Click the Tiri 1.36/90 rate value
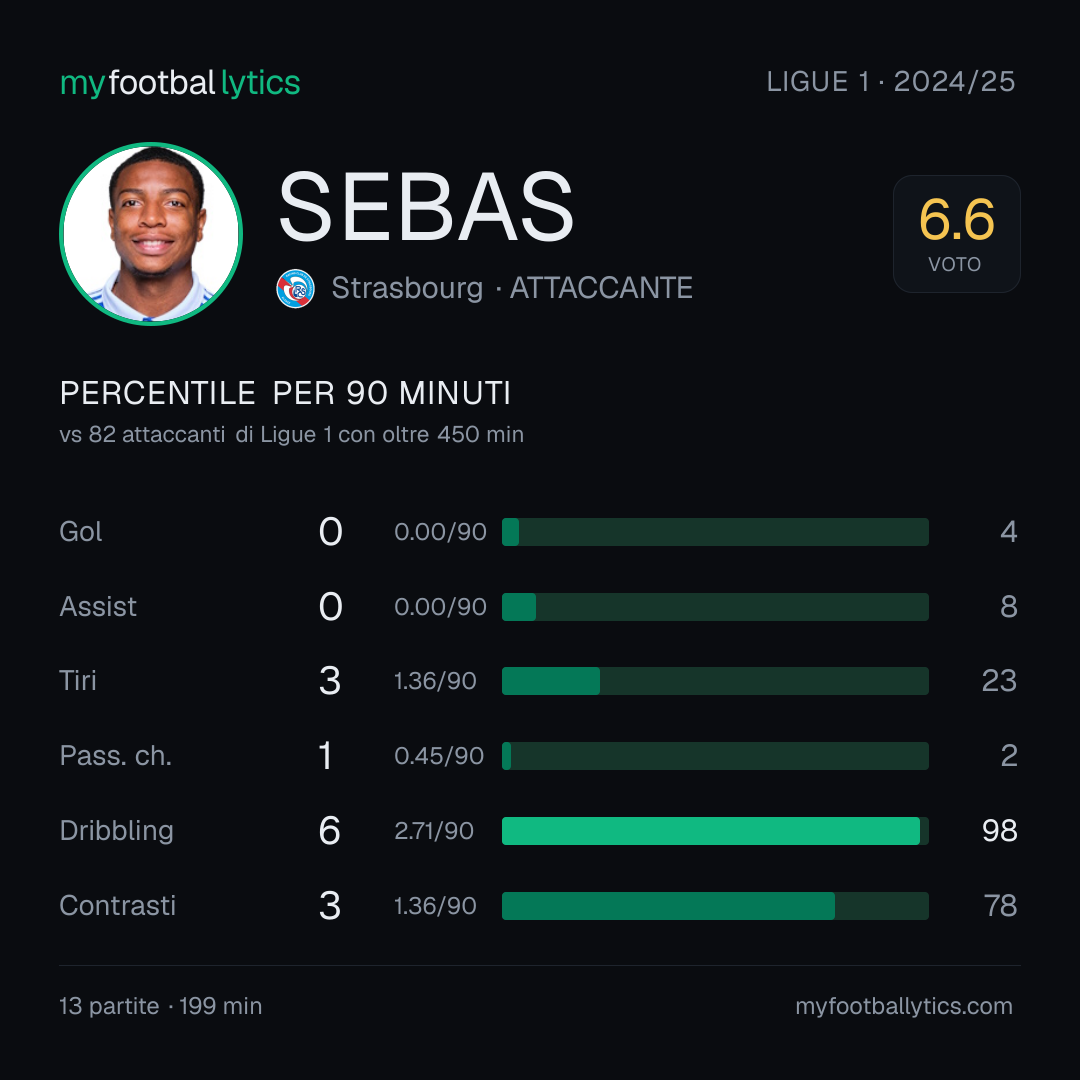 click(x=435, y=681)
